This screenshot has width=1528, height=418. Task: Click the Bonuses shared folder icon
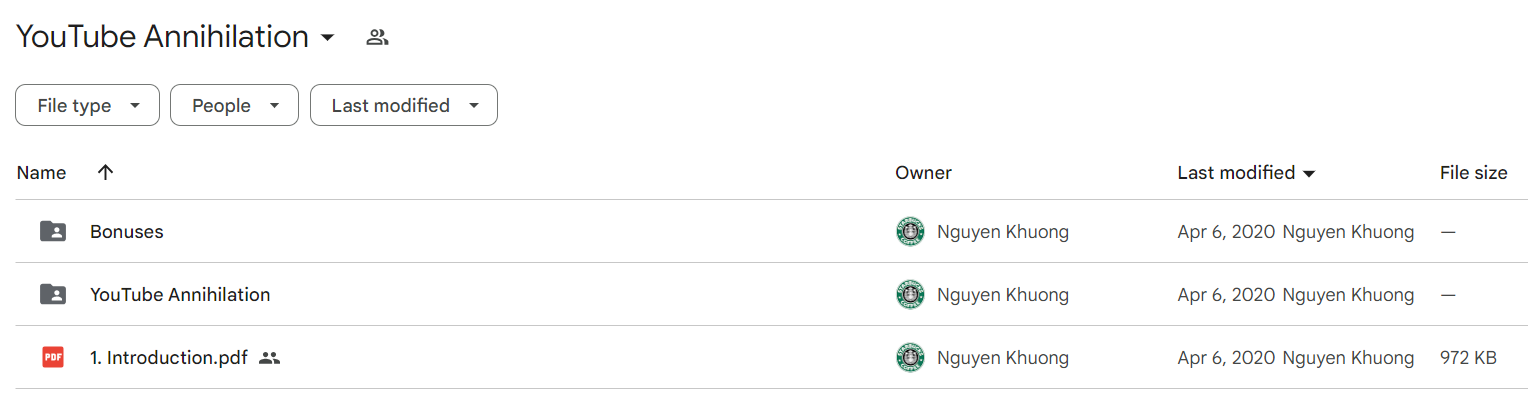52,232
